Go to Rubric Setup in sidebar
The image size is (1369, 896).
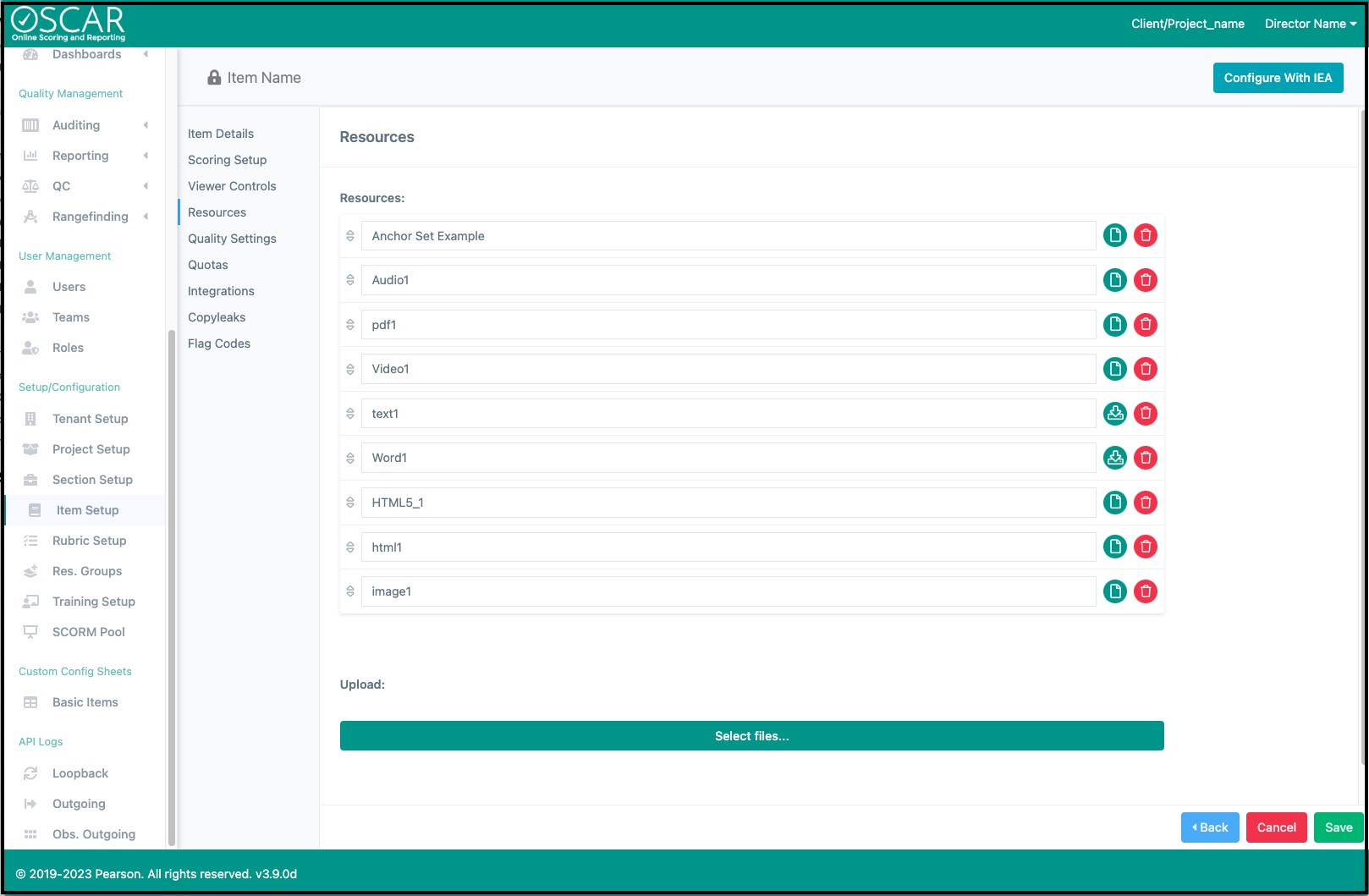pyautogui.click(x=89, y=541)
